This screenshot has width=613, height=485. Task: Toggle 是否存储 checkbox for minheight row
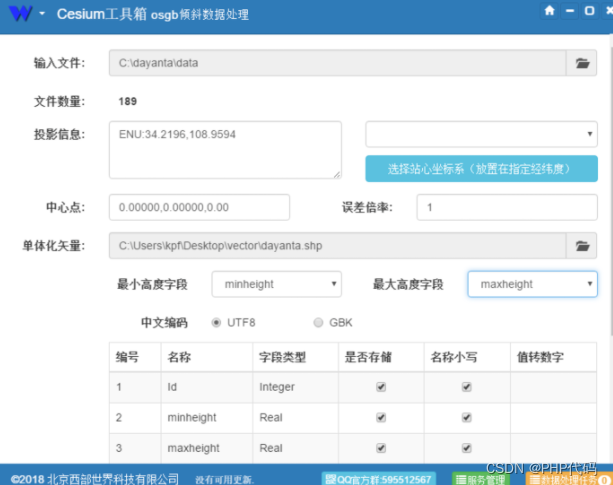(381, 417)
